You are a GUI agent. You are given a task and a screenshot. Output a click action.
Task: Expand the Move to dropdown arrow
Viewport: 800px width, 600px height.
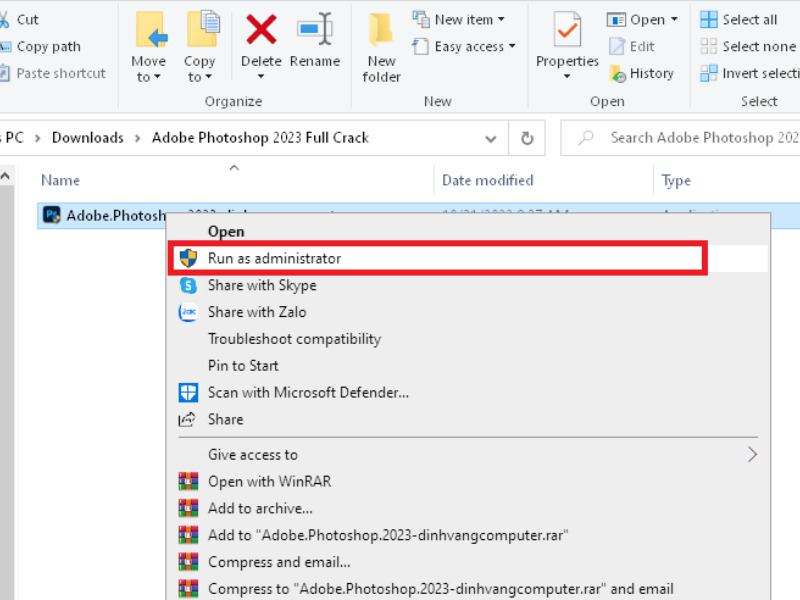pyautogui.click(x=157, y=77)
